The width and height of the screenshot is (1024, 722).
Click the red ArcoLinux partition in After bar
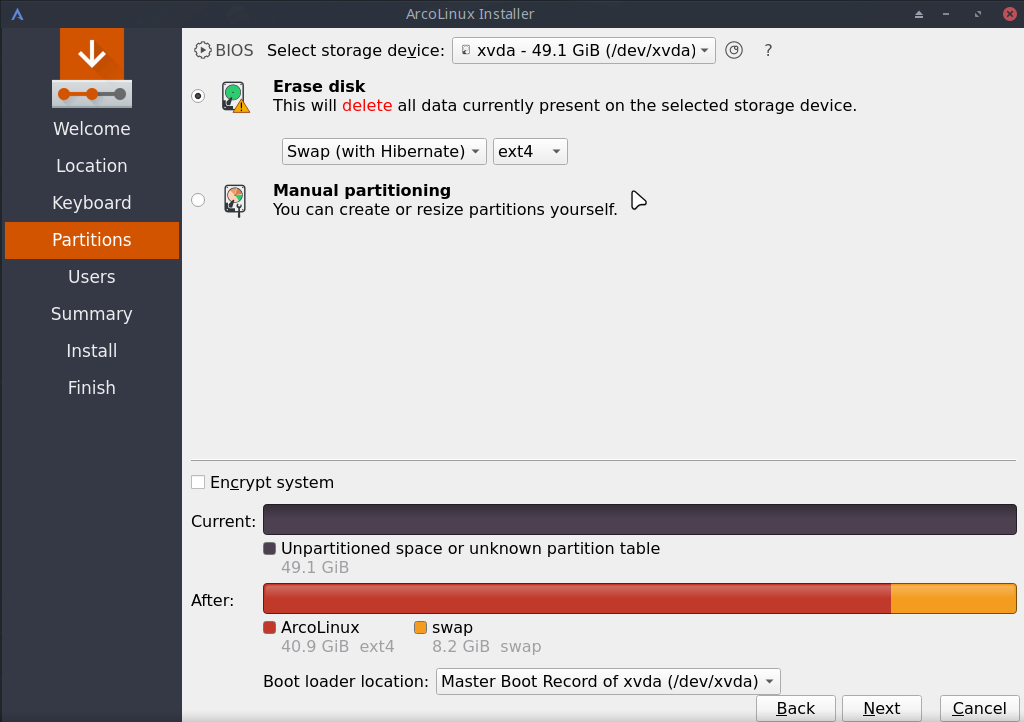[577, 599]
